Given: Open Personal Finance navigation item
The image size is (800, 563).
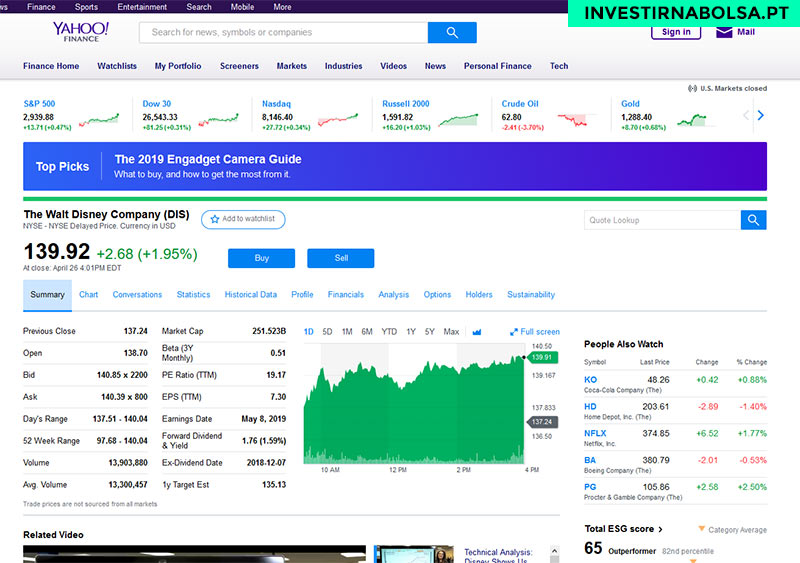Looking at the screenshot, I should click(497, 66).
